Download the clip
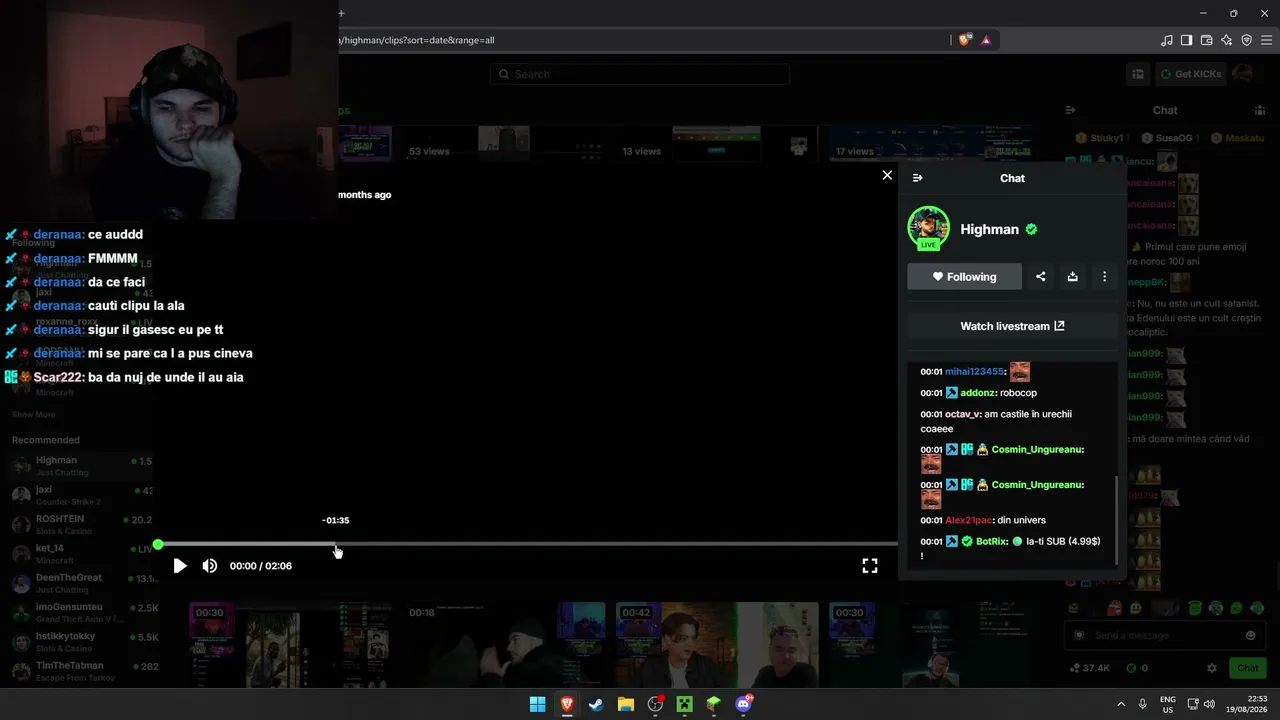1280x720 pixels. [1073, 277]
